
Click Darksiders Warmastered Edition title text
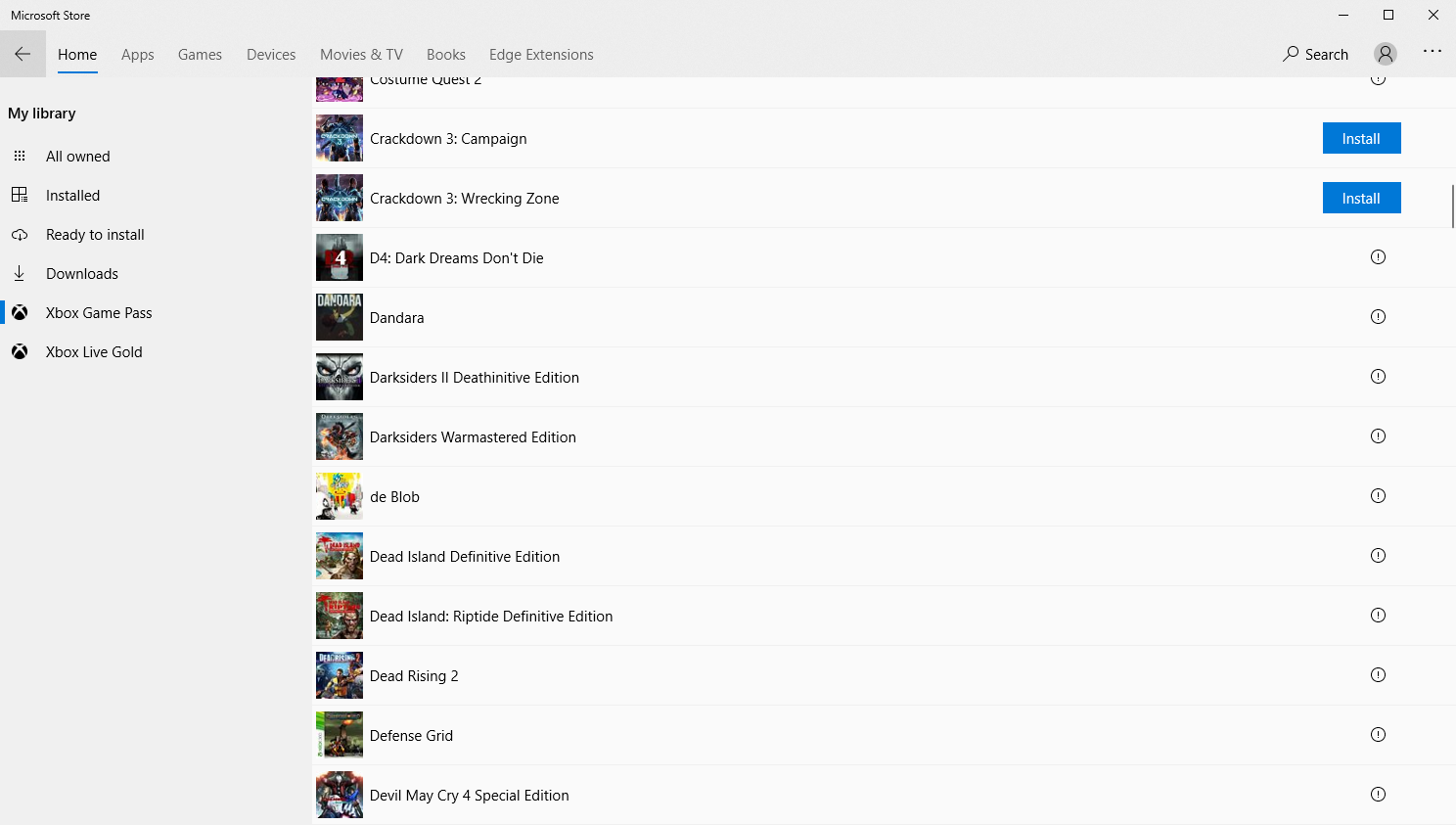(x=473, y=437)
